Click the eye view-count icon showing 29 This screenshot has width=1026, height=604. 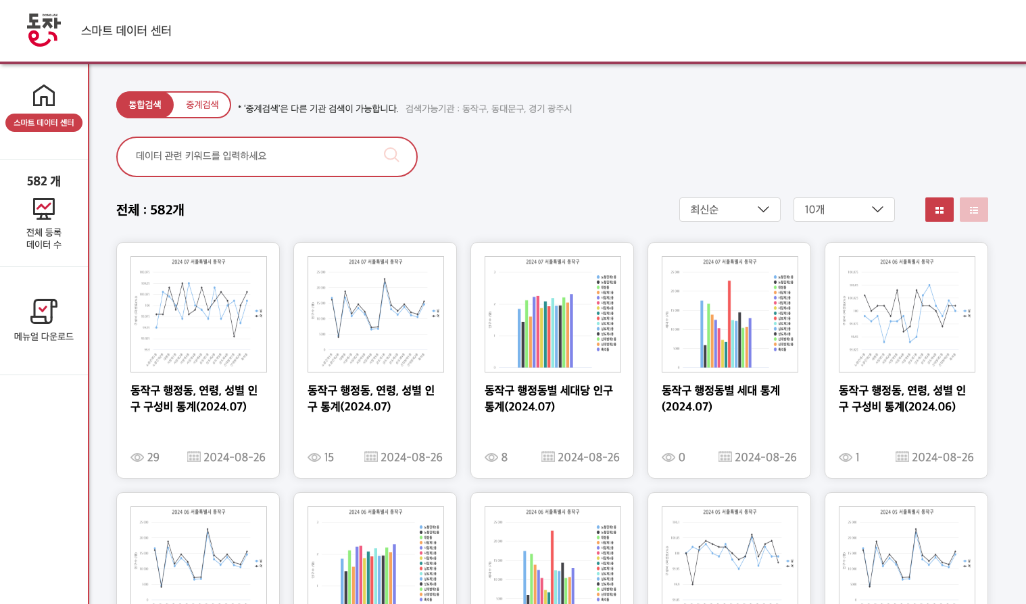138,457
